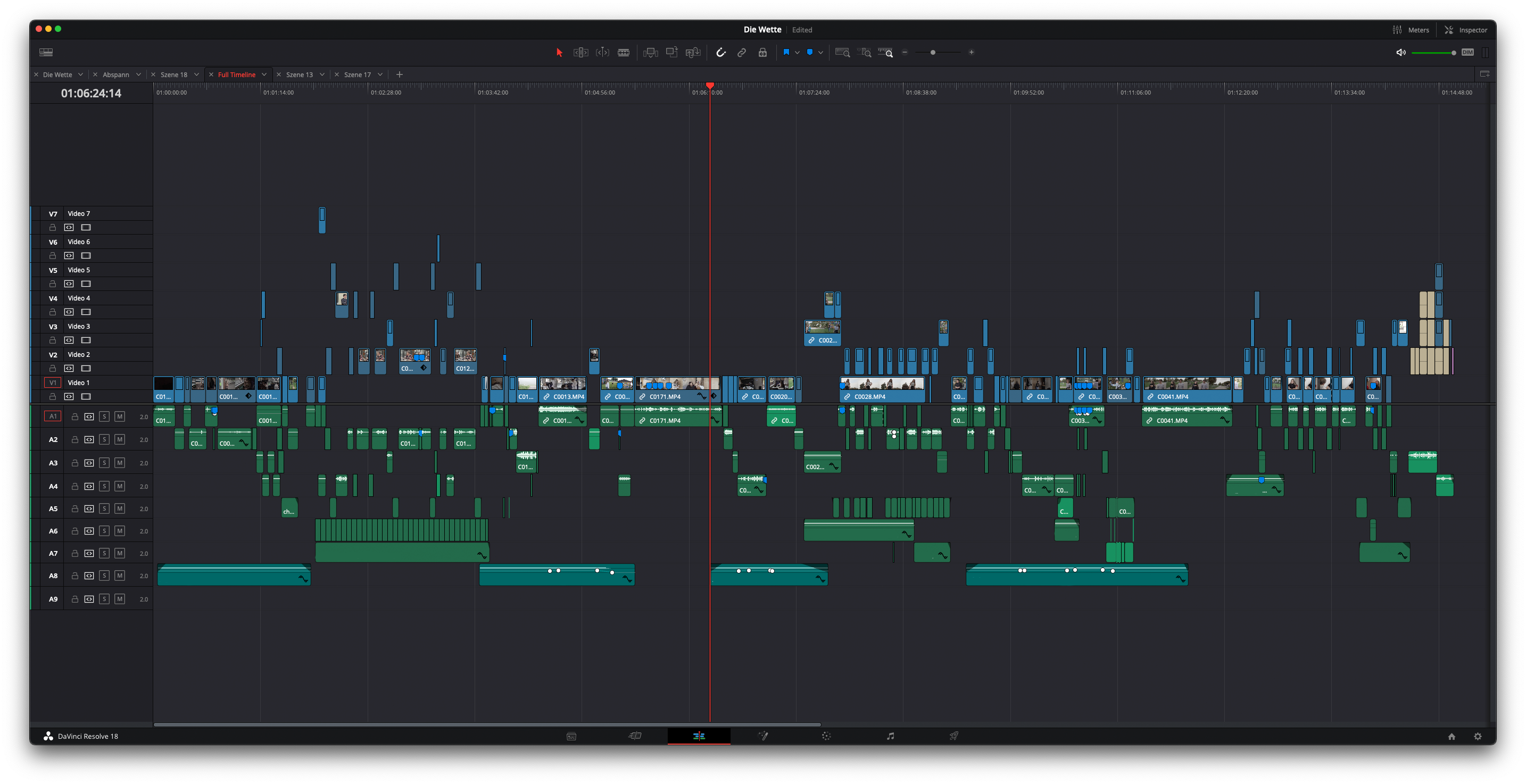Select the Blade edit mode

[623, 52]
